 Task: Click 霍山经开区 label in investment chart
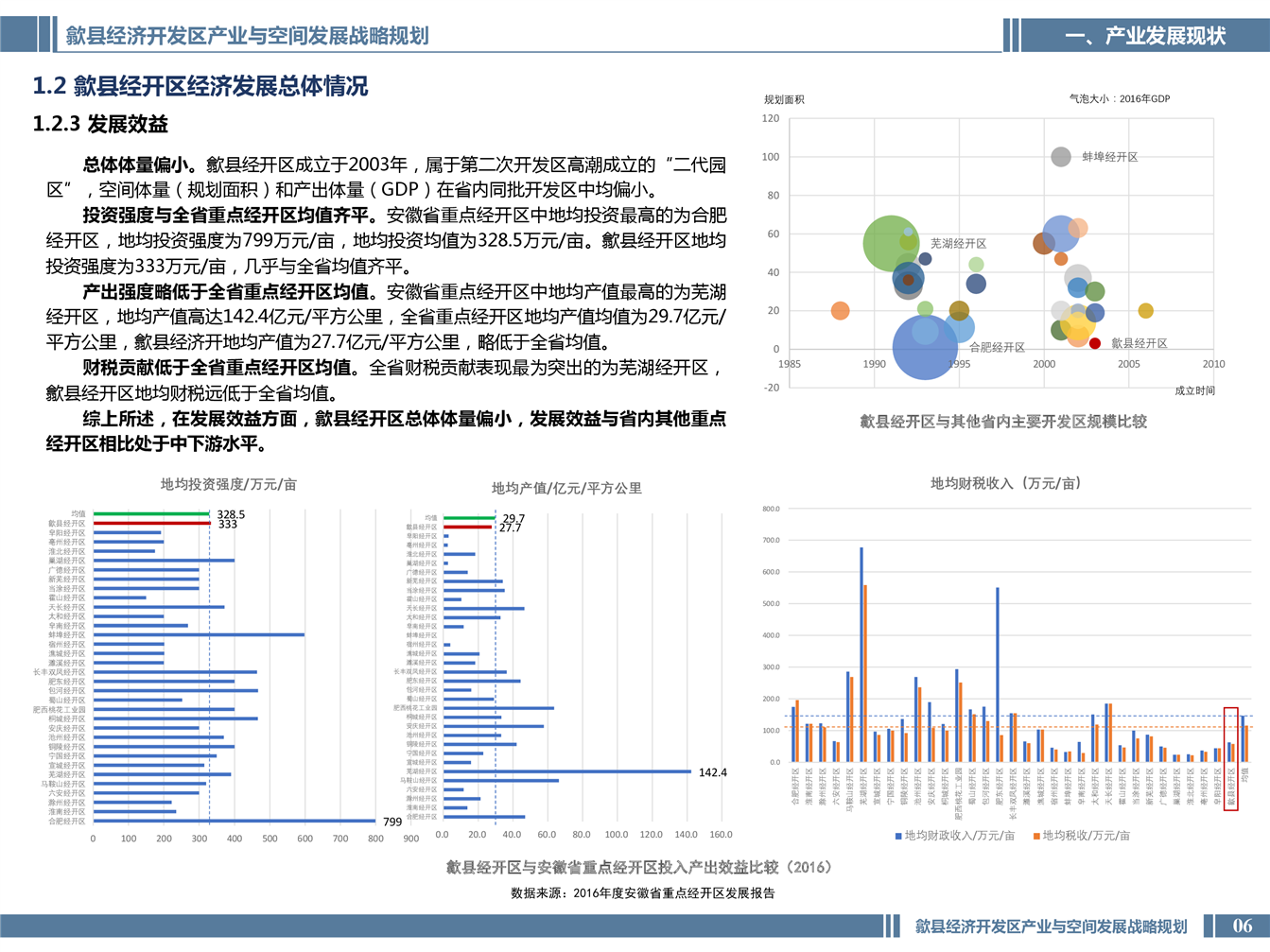coord(67,597)
